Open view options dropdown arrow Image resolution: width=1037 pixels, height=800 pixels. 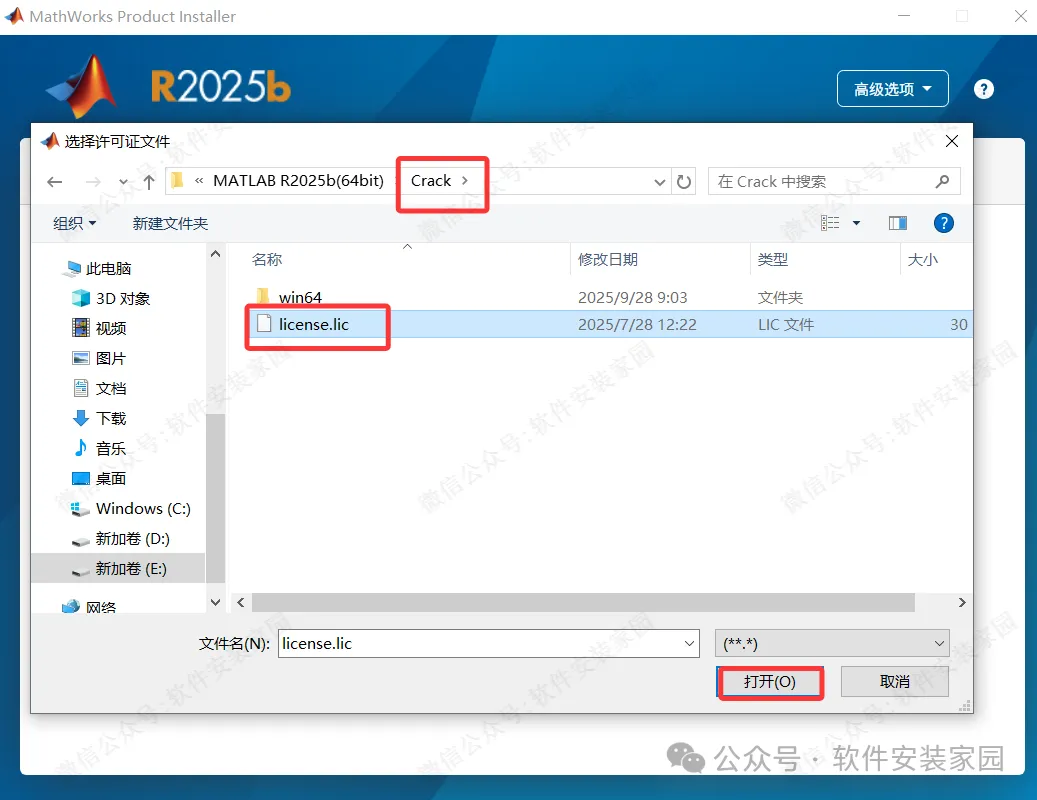[x=856, y=223]
